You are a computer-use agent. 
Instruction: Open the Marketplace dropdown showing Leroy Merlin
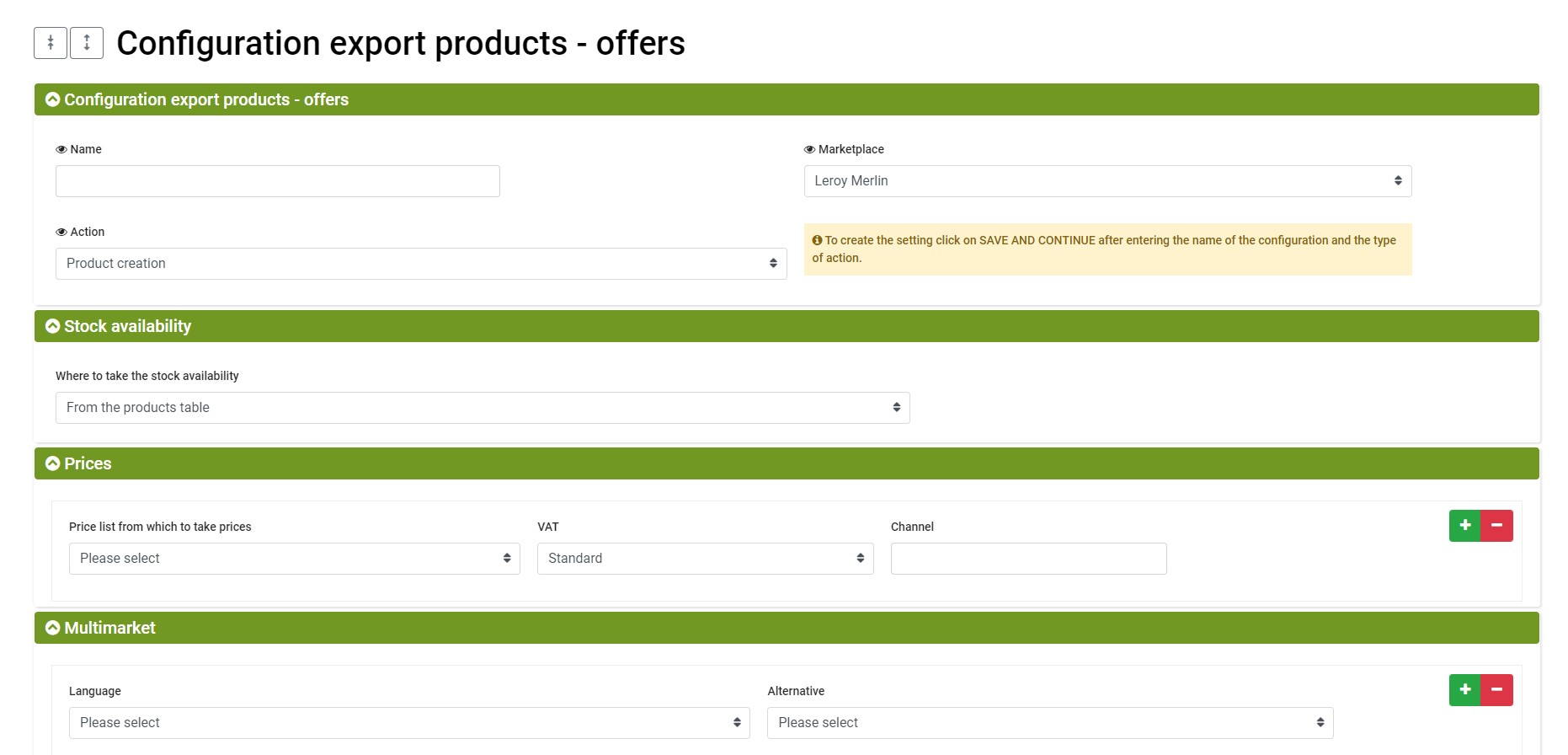pos(1107,181)
